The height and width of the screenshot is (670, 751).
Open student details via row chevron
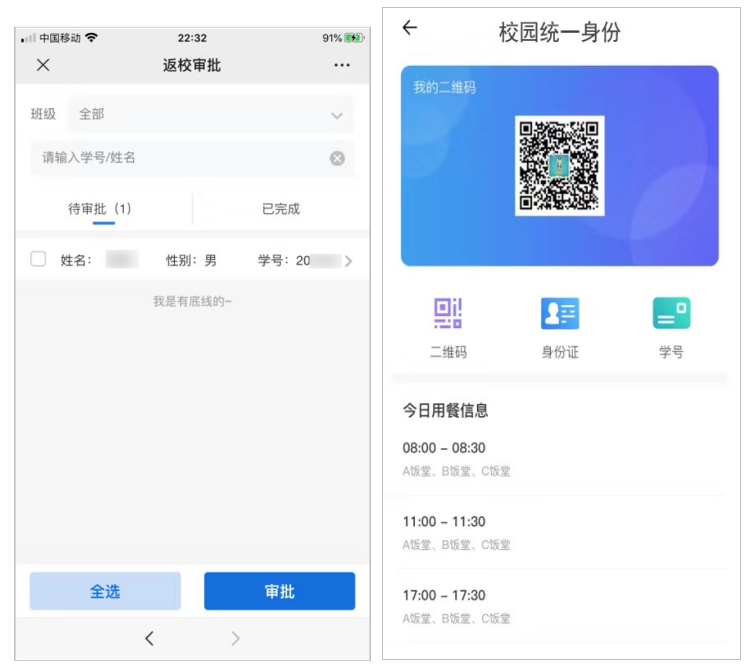[x=348, y=261]
